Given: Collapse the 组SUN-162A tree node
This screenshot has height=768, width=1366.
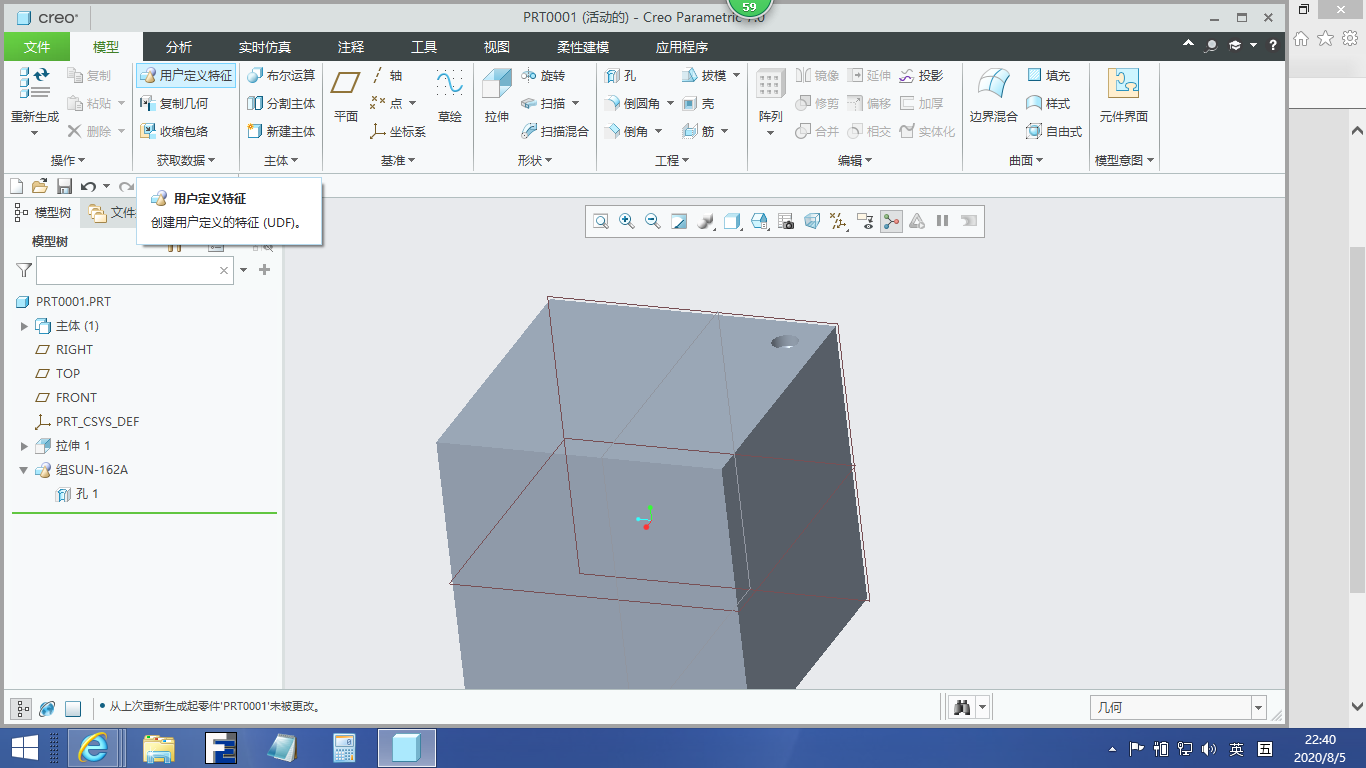Looking at the screenshot, I should point(25,470).
